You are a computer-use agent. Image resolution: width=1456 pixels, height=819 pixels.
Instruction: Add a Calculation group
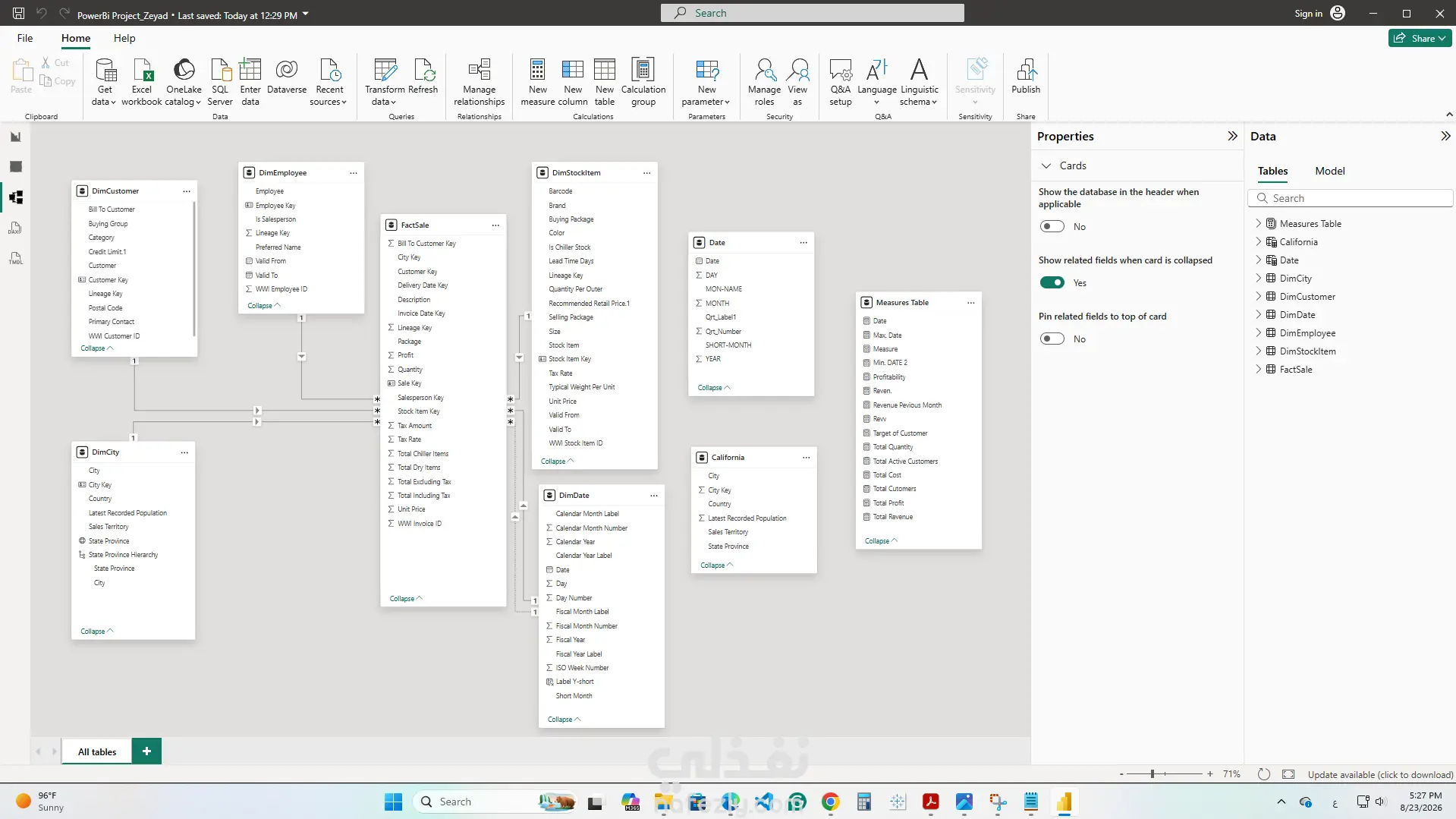pos(643,82)
